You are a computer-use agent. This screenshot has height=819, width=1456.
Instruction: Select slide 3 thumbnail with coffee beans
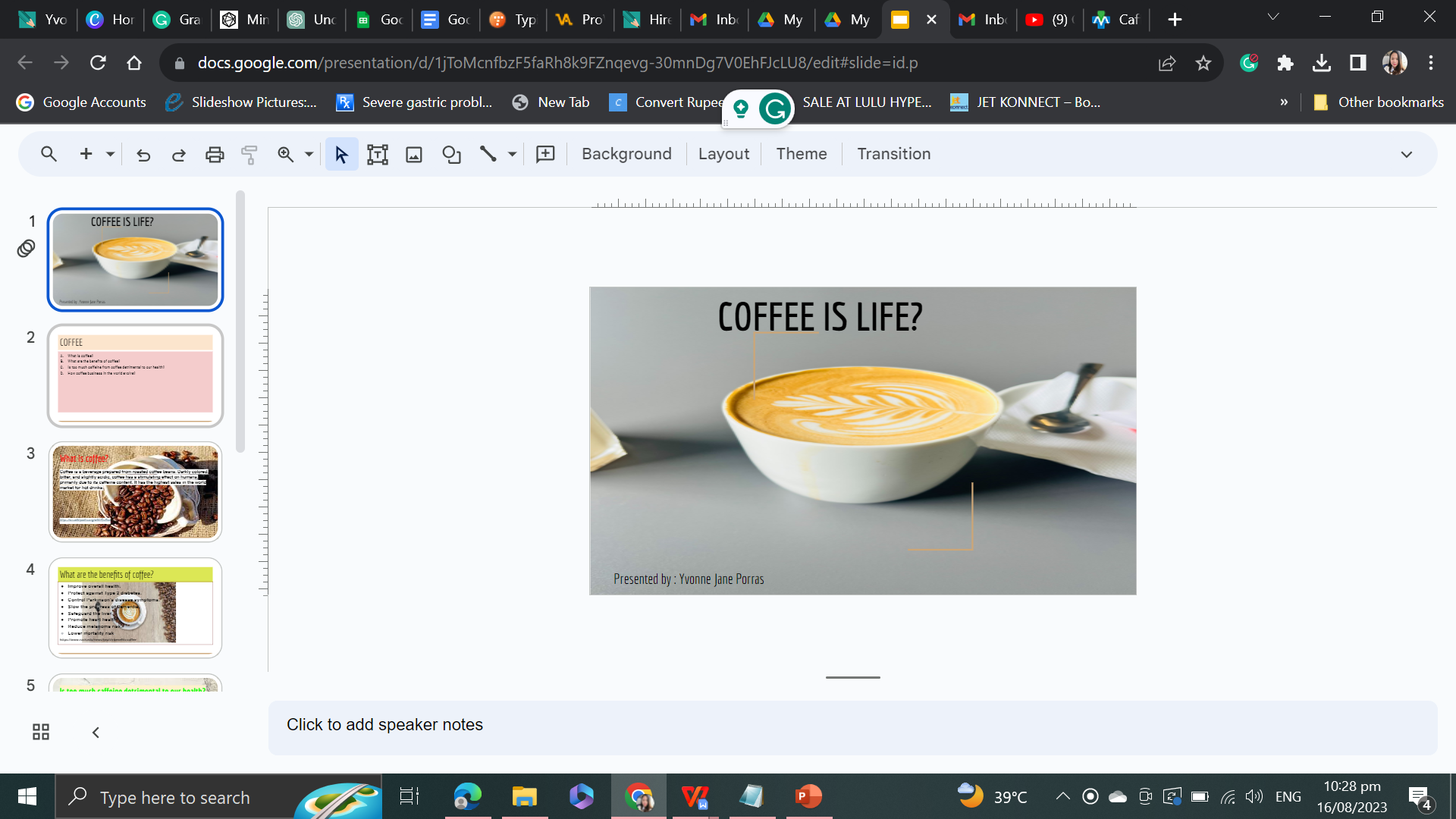click(x=135, y=491)
